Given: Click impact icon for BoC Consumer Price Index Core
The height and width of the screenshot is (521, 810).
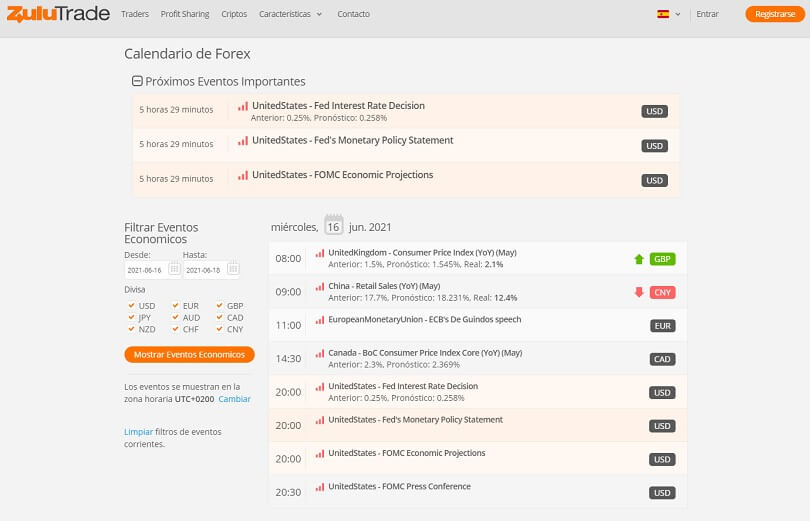Looking at the screenshot, I should tap(320, 354).
